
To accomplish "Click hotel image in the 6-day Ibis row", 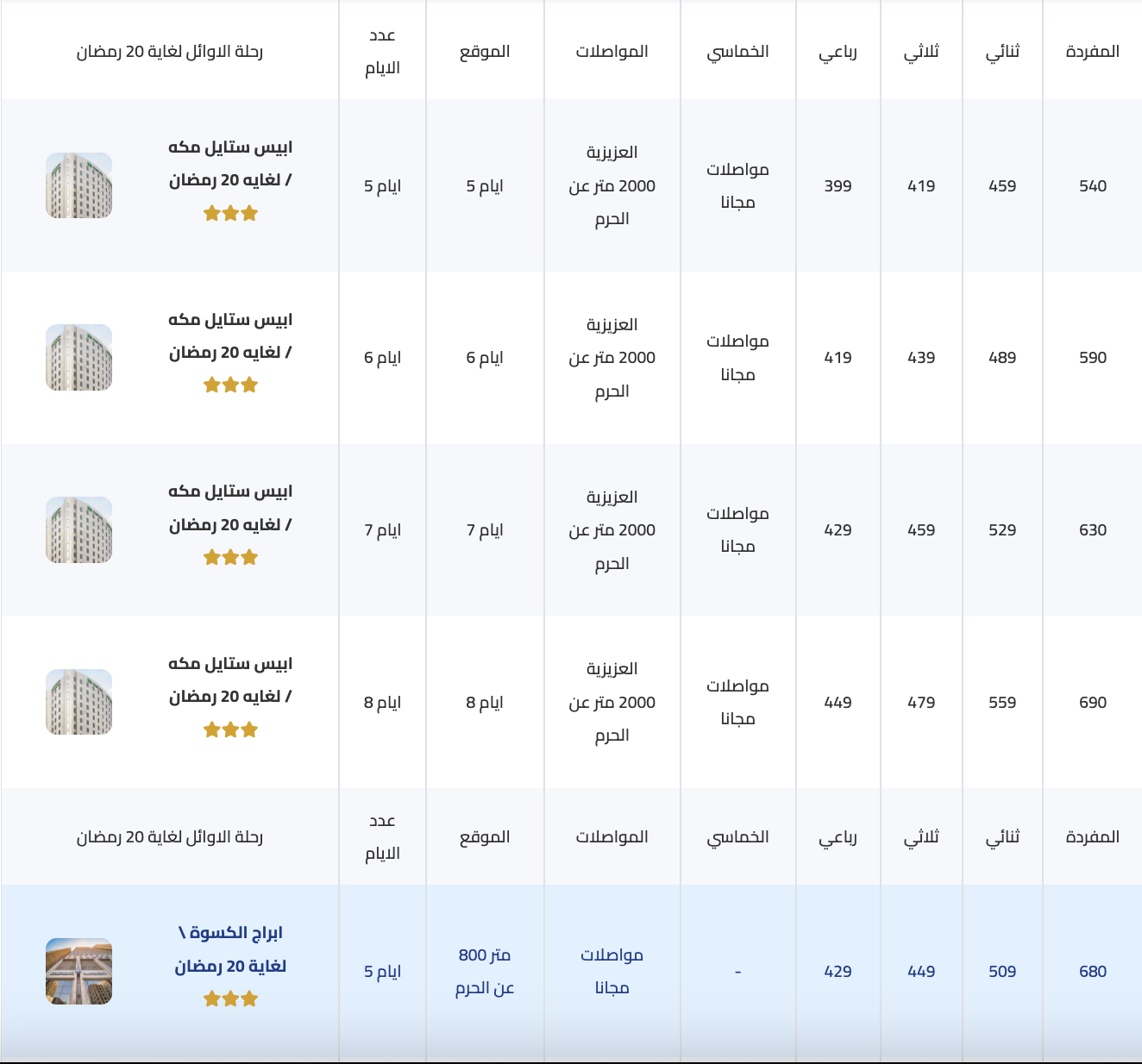I will point(78,357).
